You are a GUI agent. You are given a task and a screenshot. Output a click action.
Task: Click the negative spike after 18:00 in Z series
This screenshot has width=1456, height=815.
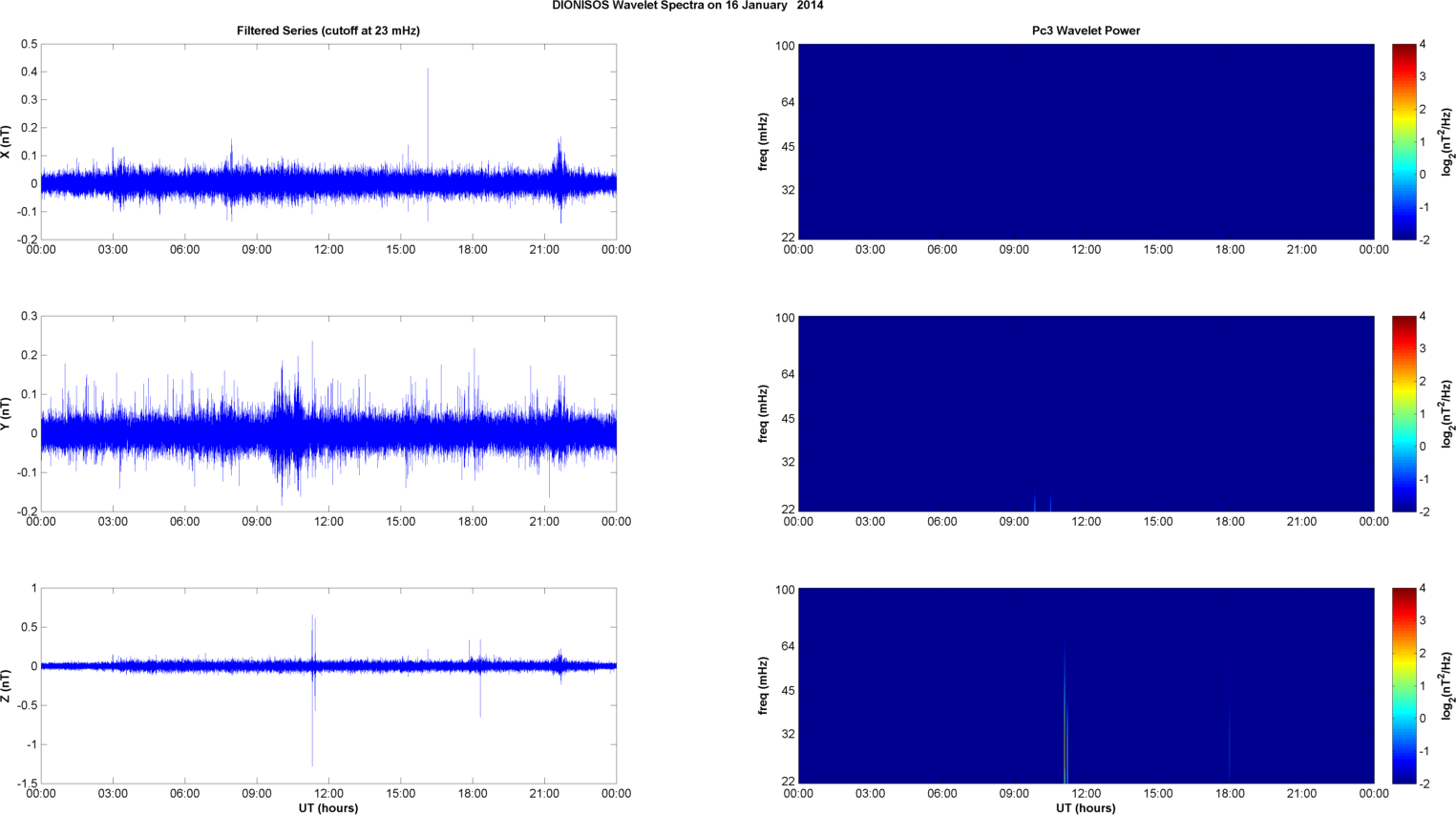pos(480,692)
